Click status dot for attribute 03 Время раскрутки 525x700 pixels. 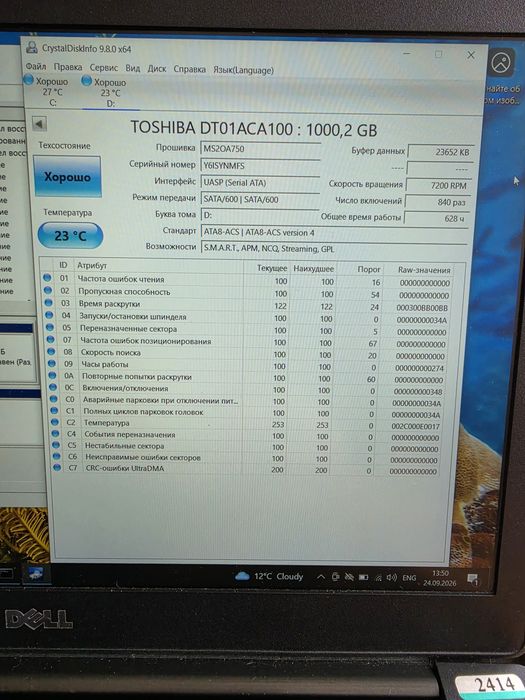coord(48,303)
